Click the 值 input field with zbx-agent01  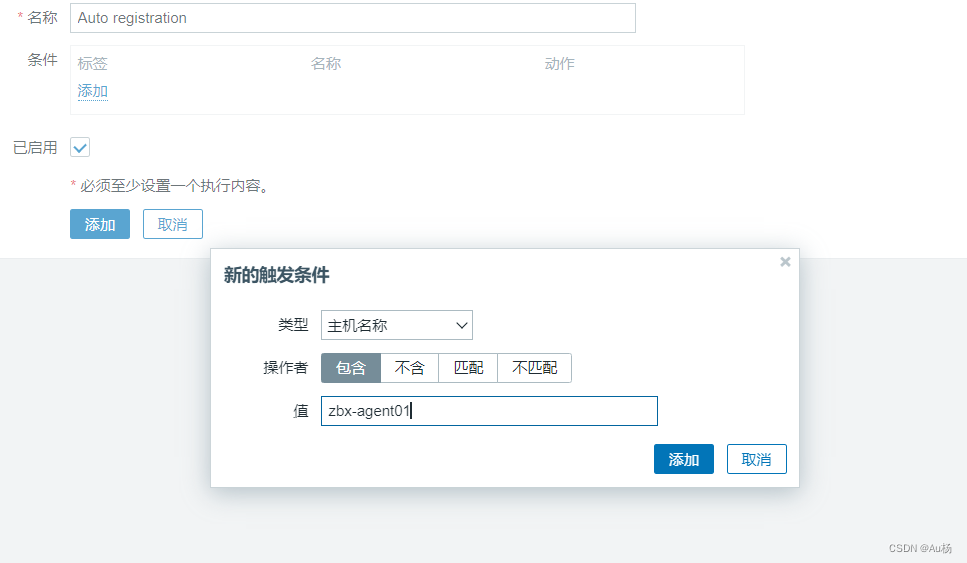489,411
